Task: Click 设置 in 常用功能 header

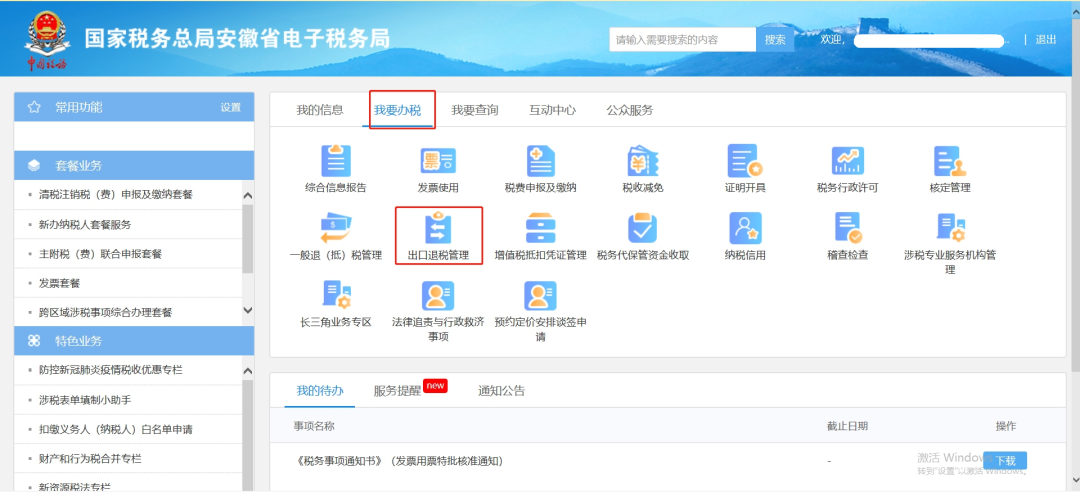Action: (231, 107)
